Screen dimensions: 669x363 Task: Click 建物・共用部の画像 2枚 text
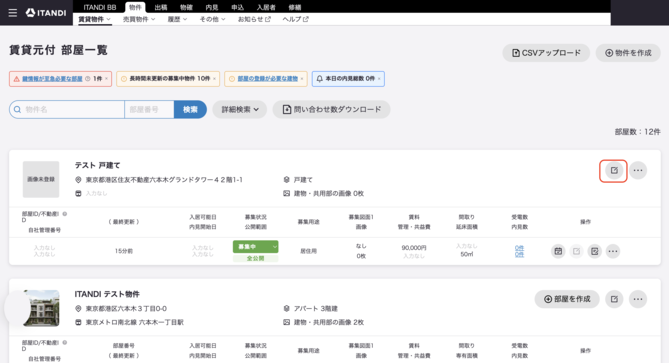coord(329,322)
